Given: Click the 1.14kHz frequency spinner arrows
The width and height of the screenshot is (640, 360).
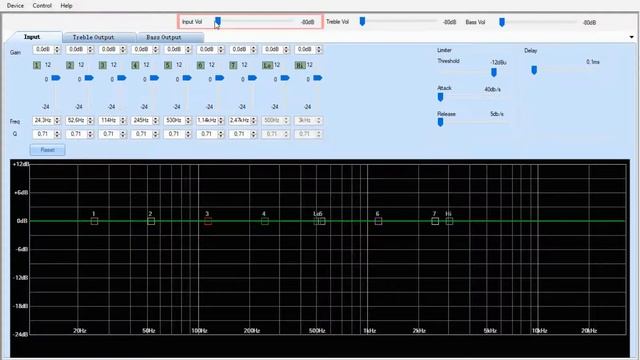Looking at the screenshot, I should pyautogui.click(x=221, y=120).
